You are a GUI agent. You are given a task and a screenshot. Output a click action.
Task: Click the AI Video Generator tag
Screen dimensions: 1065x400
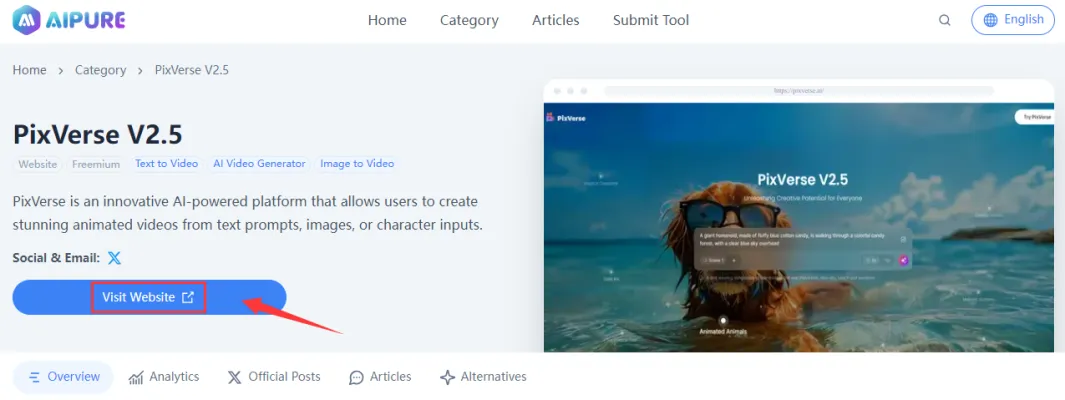pyautogui.click(x=259, y=164)
